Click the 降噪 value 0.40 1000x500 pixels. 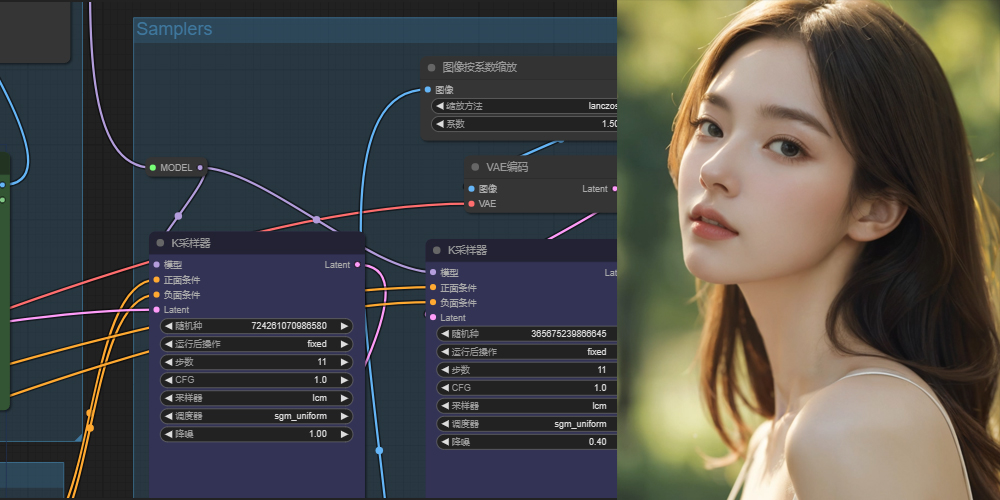point(598,441)
